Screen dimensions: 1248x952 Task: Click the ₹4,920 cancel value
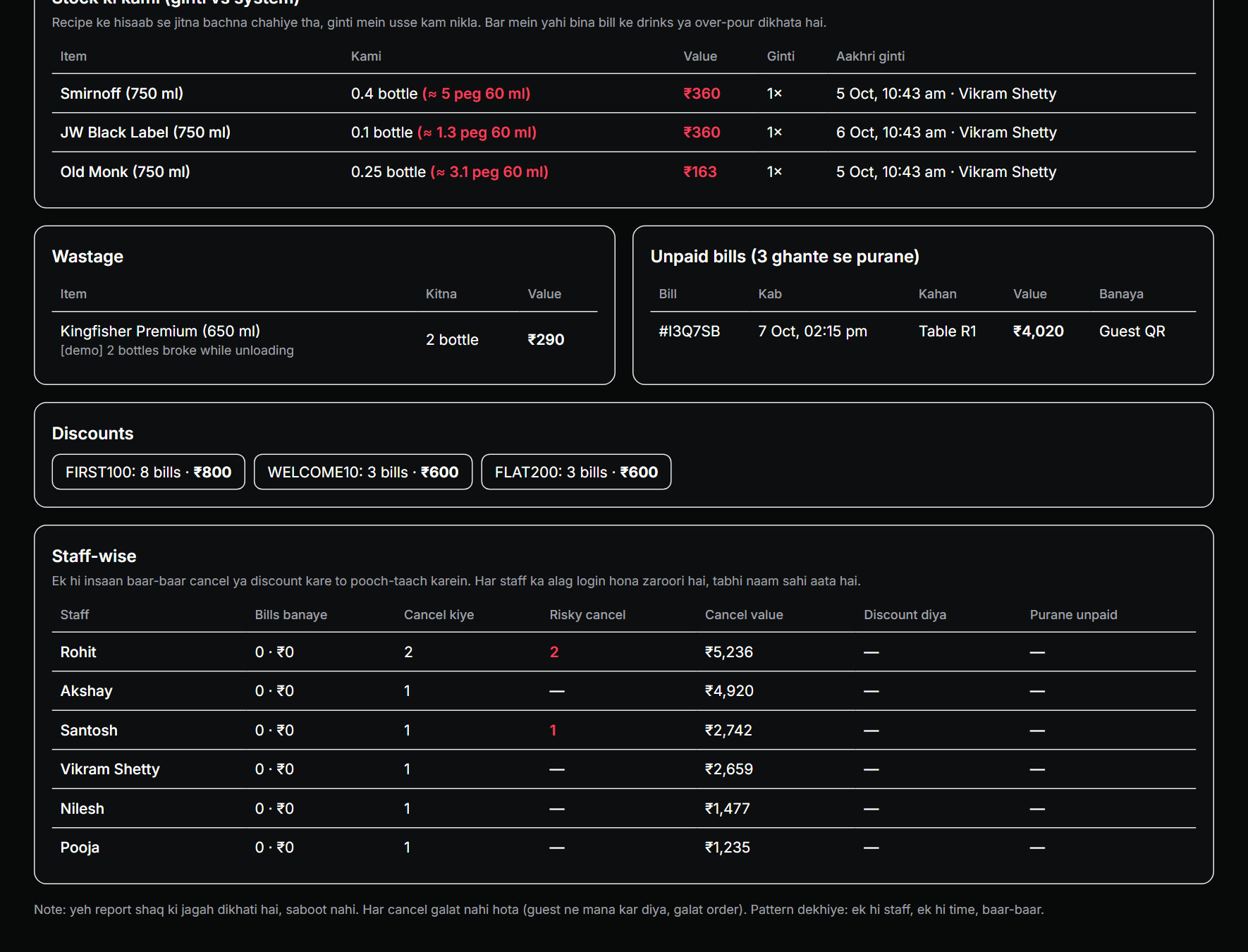(729, 691)
